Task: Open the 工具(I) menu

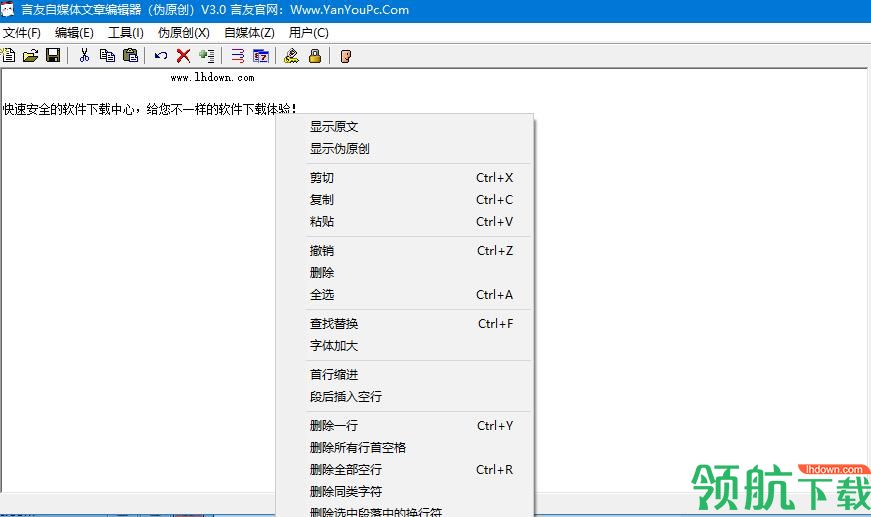Action: pyautogui.click(x=126, y=33)
